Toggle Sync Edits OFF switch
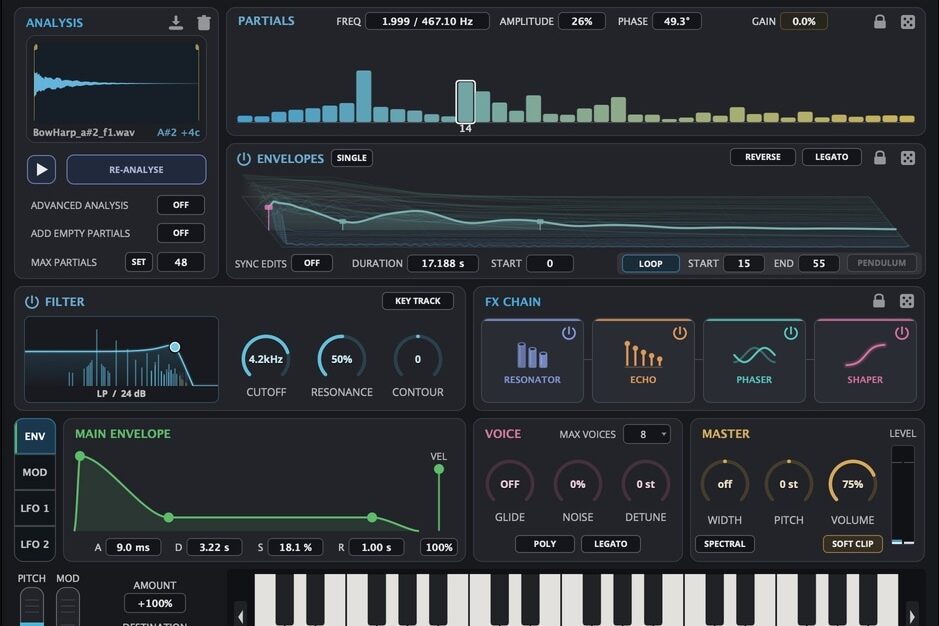This screenshot has width=939, height=626. coord(311,263)
